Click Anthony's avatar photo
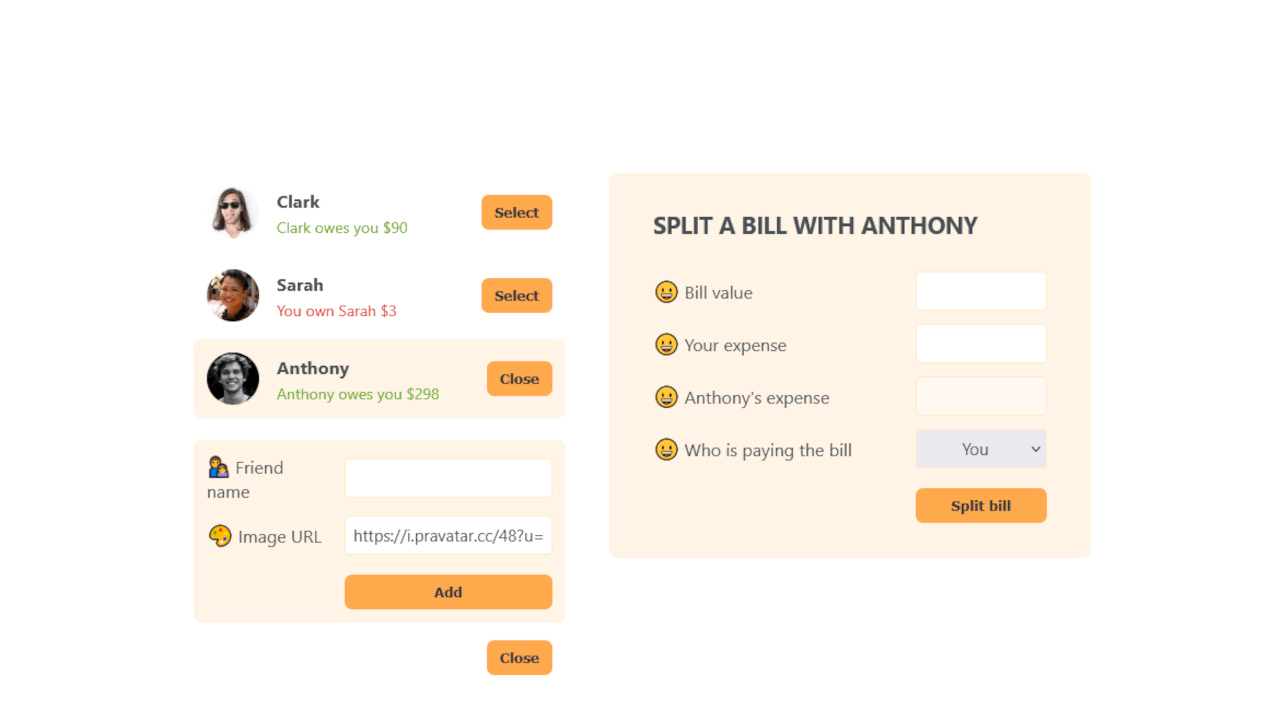The width and height of the screenshot is (1280, 720). tap(233, 378)
